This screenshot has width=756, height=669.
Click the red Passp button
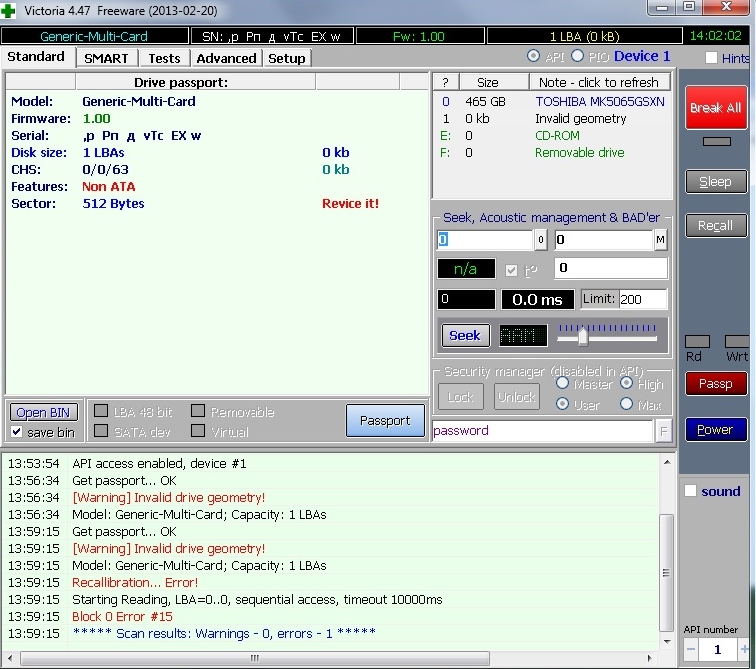[x=716, y=384]
